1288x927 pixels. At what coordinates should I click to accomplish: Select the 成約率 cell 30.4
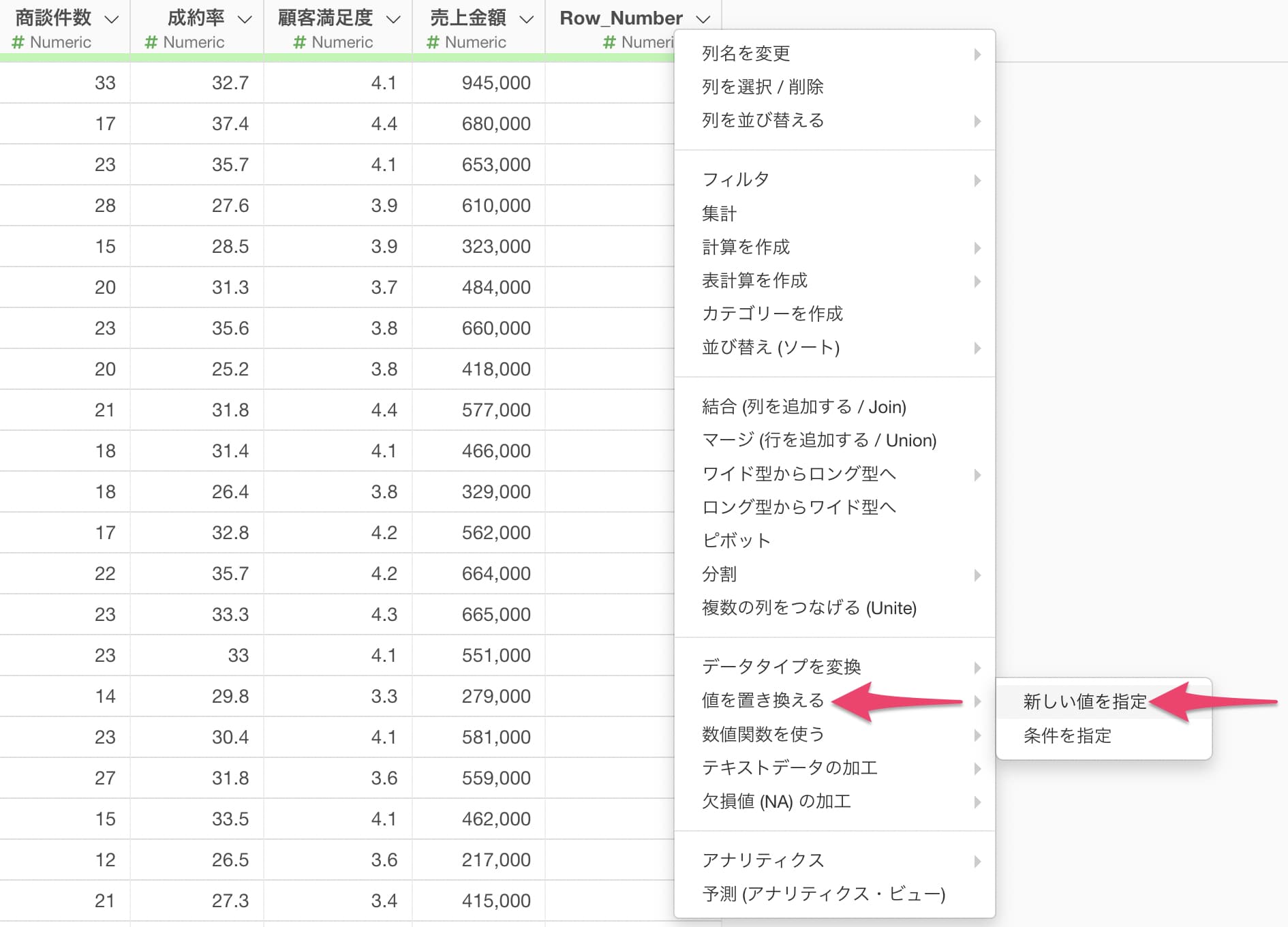pyautogui.click(x=197, y=738)
